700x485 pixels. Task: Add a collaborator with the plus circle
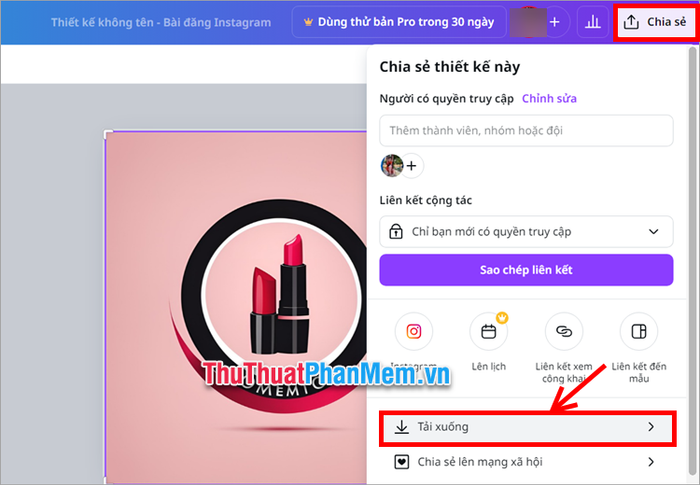[x=412, y=166]
